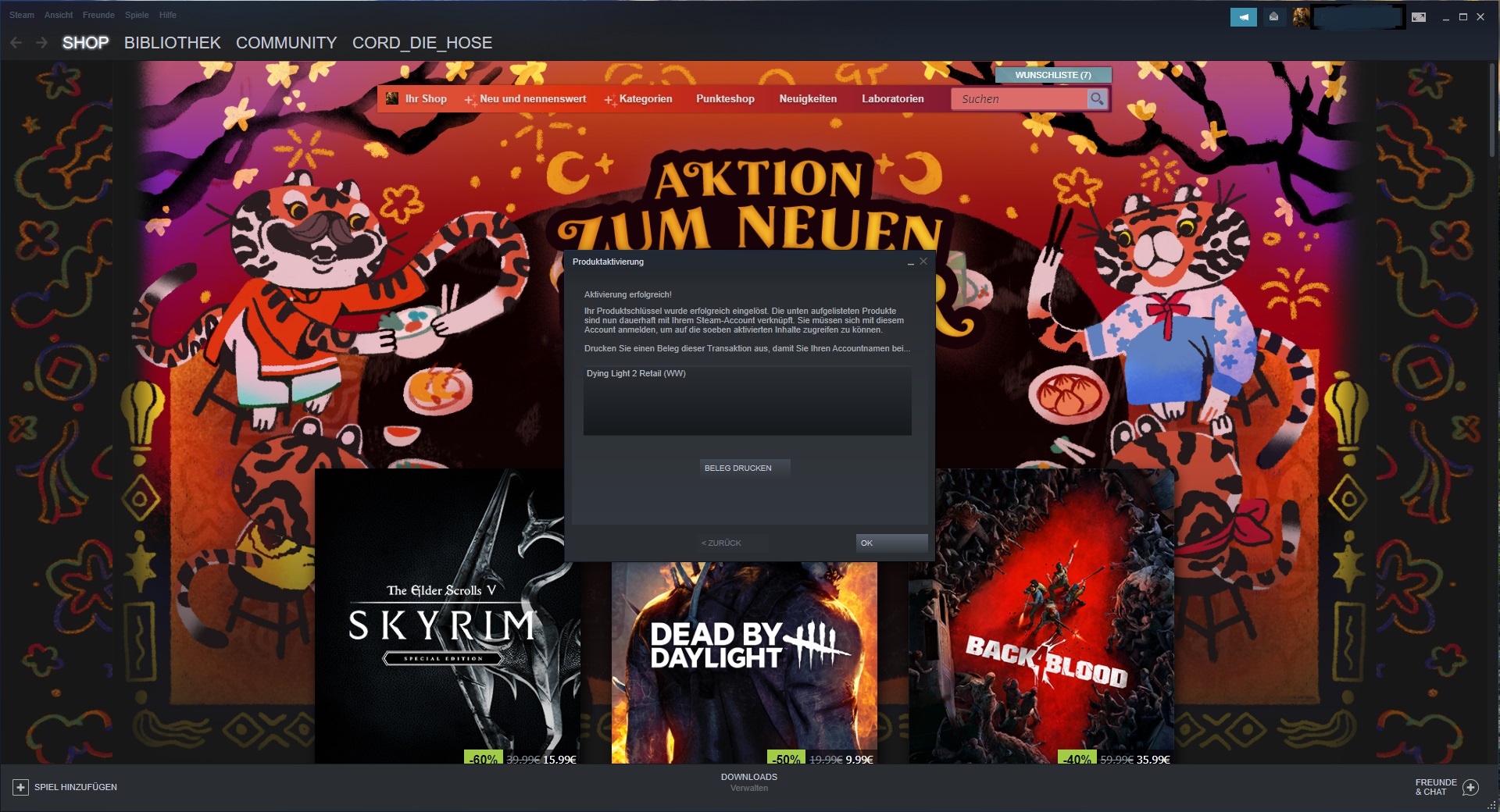Switch to the SHOP tab
The width and height of the screenshot is (1500, 812).
click(x=86, y=43)
